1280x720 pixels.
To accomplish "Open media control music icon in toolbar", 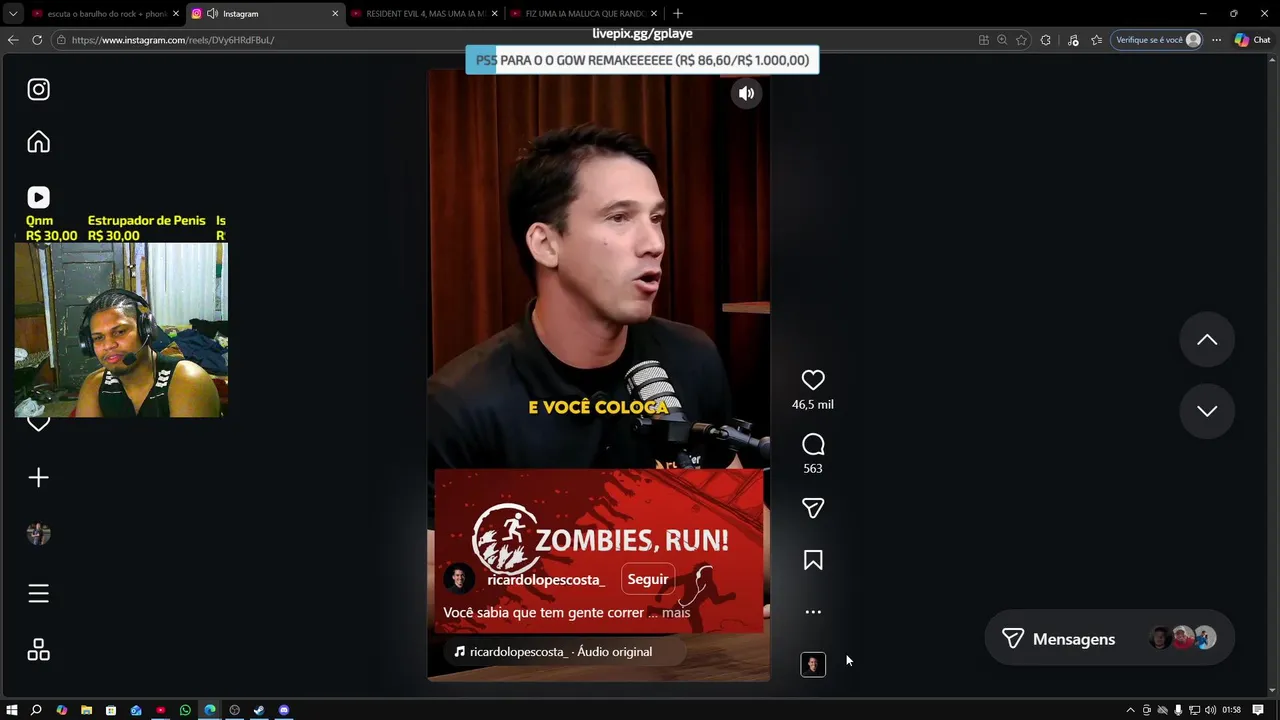I will [1073, 40].
